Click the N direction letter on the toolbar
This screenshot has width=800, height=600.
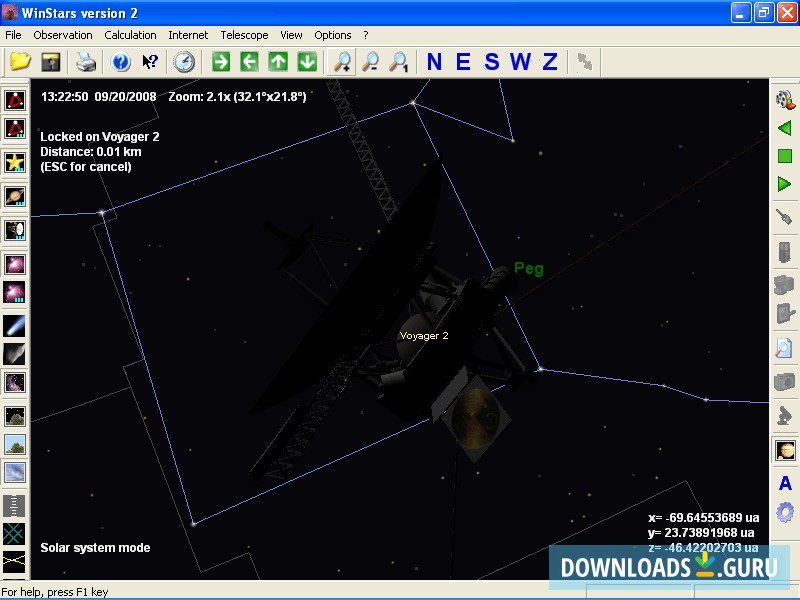click(x=434, y=62)
